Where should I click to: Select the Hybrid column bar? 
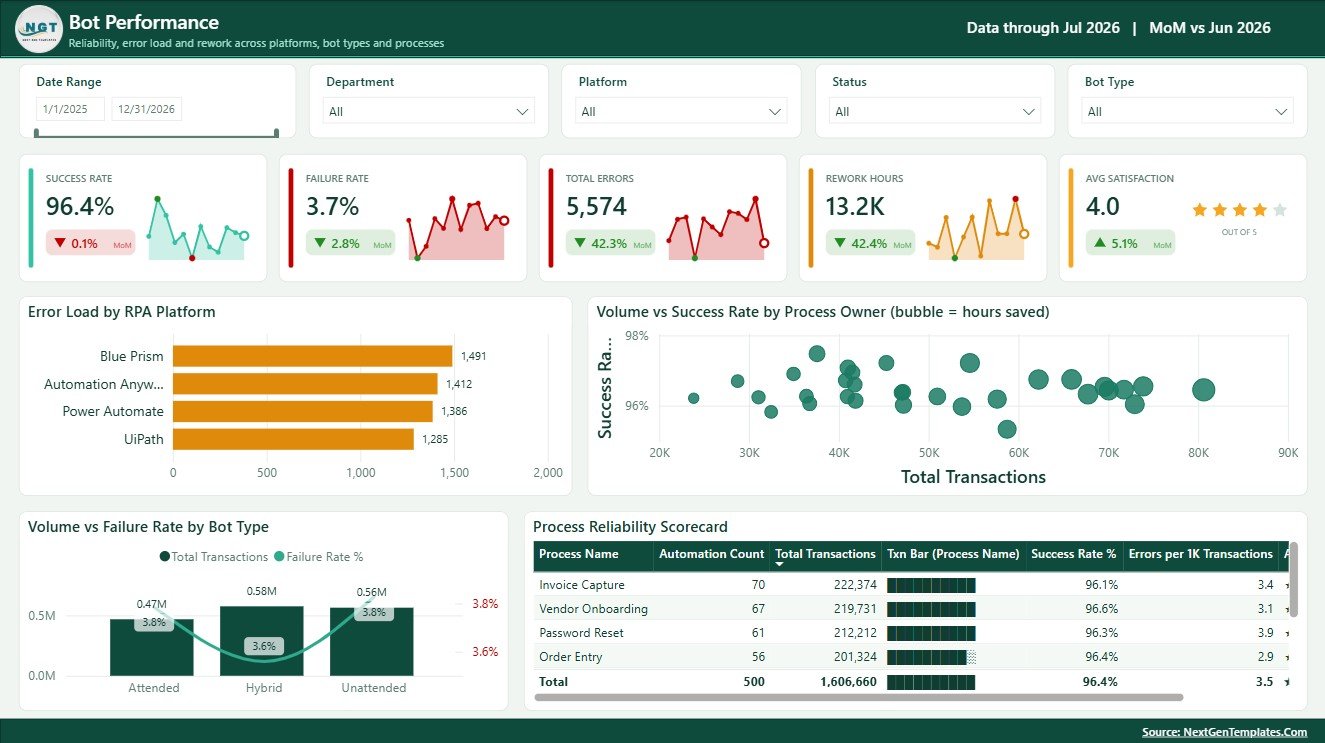pyautogui.click(x=262, y=641)
